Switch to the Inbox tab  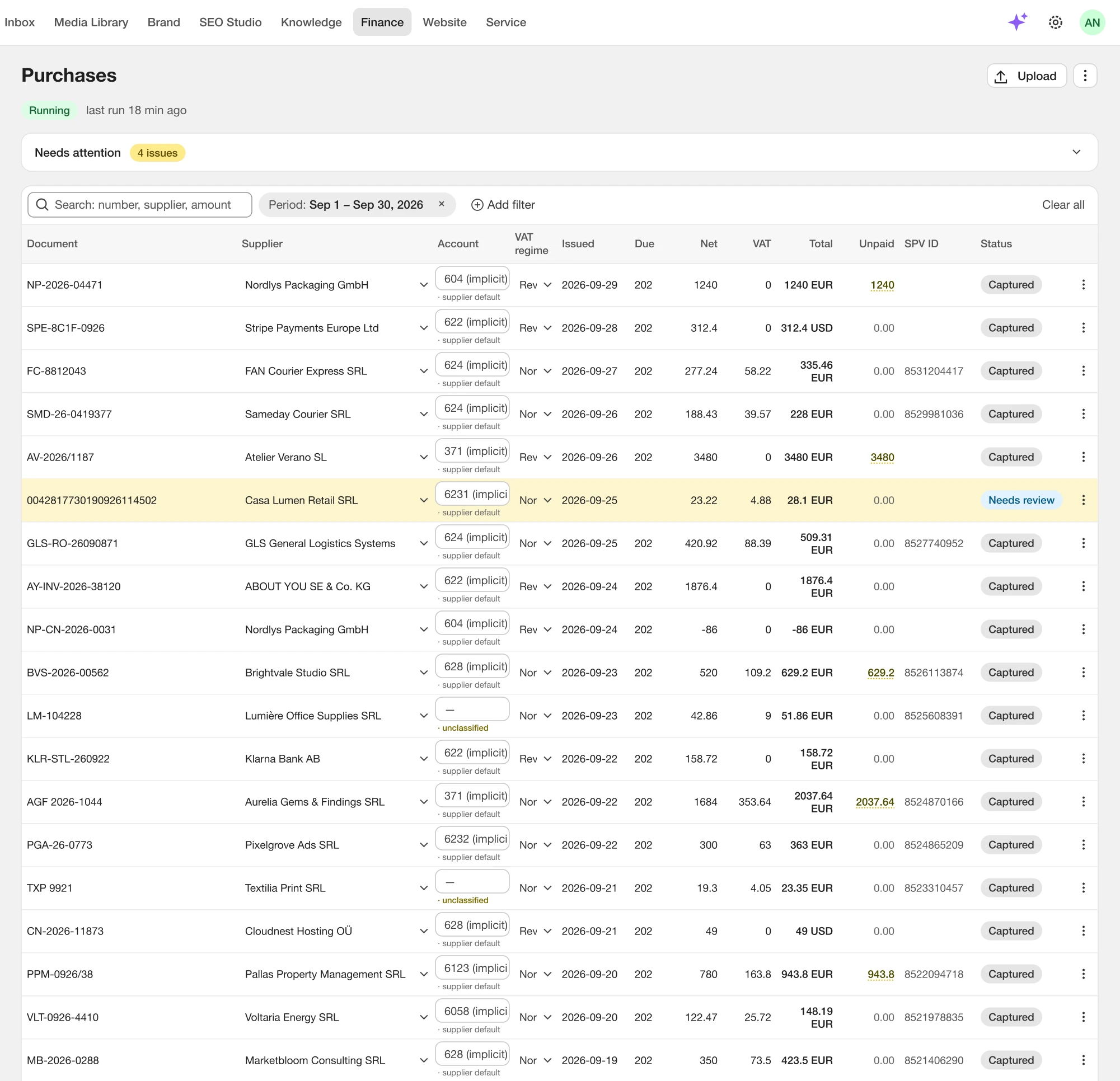click(20, 22)
